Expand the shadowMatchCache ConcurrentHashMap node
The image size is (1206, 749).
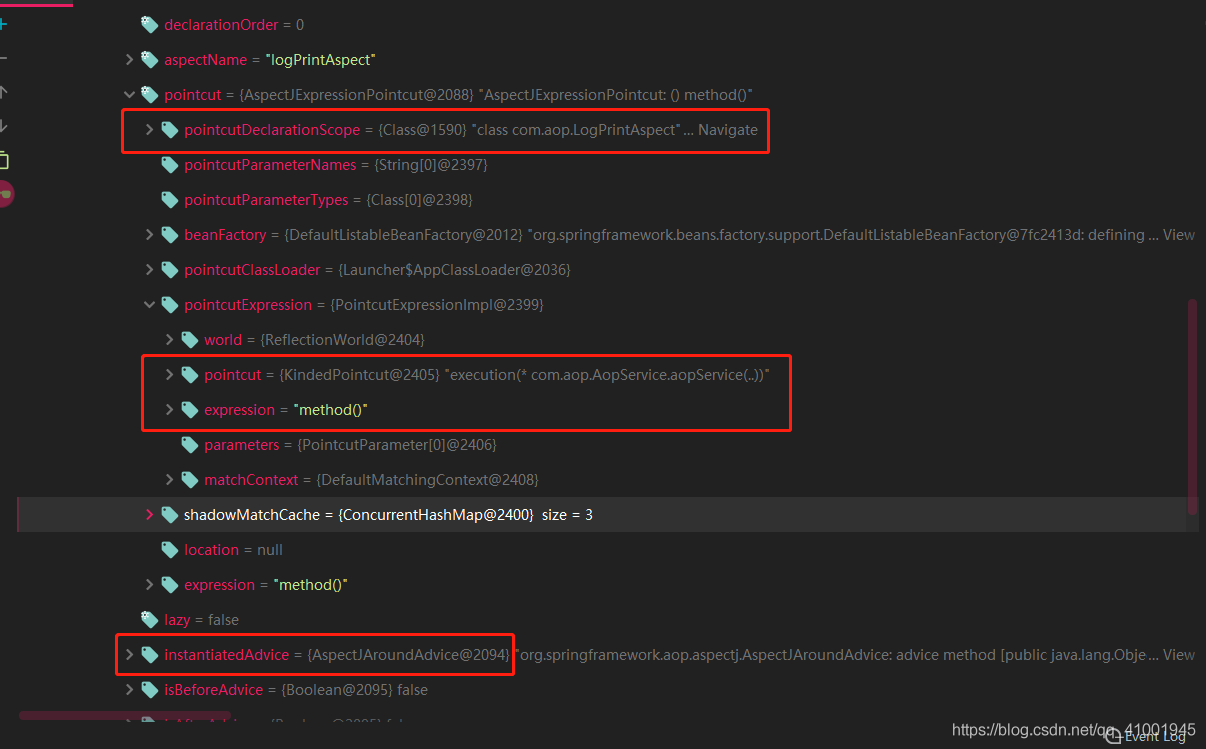pos(149,515)
